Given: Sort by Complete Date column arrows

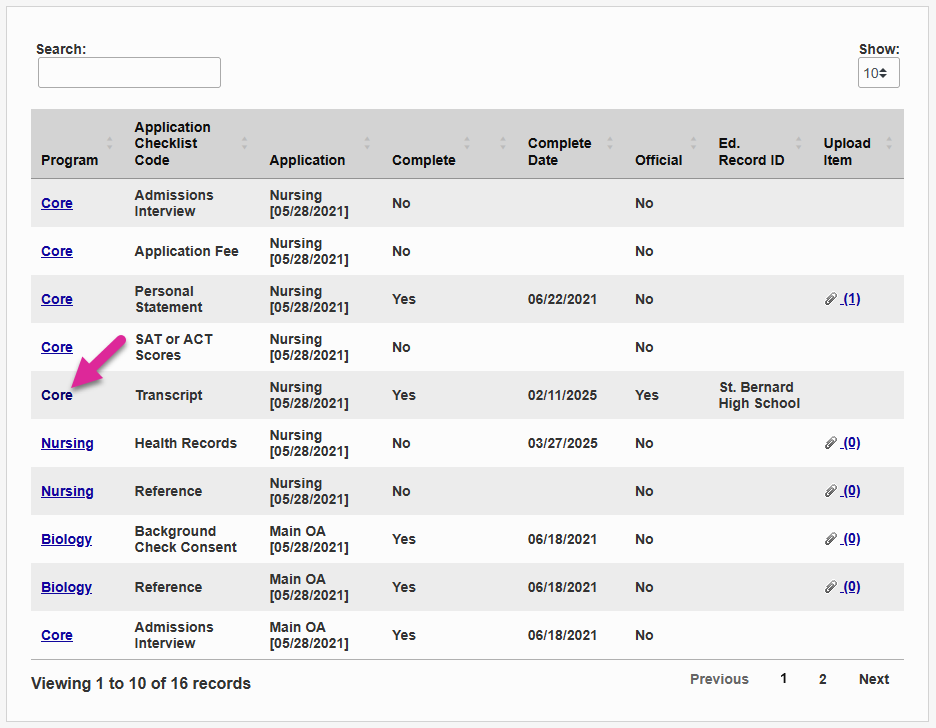Looking at the screenshot, I should (610, 144).
